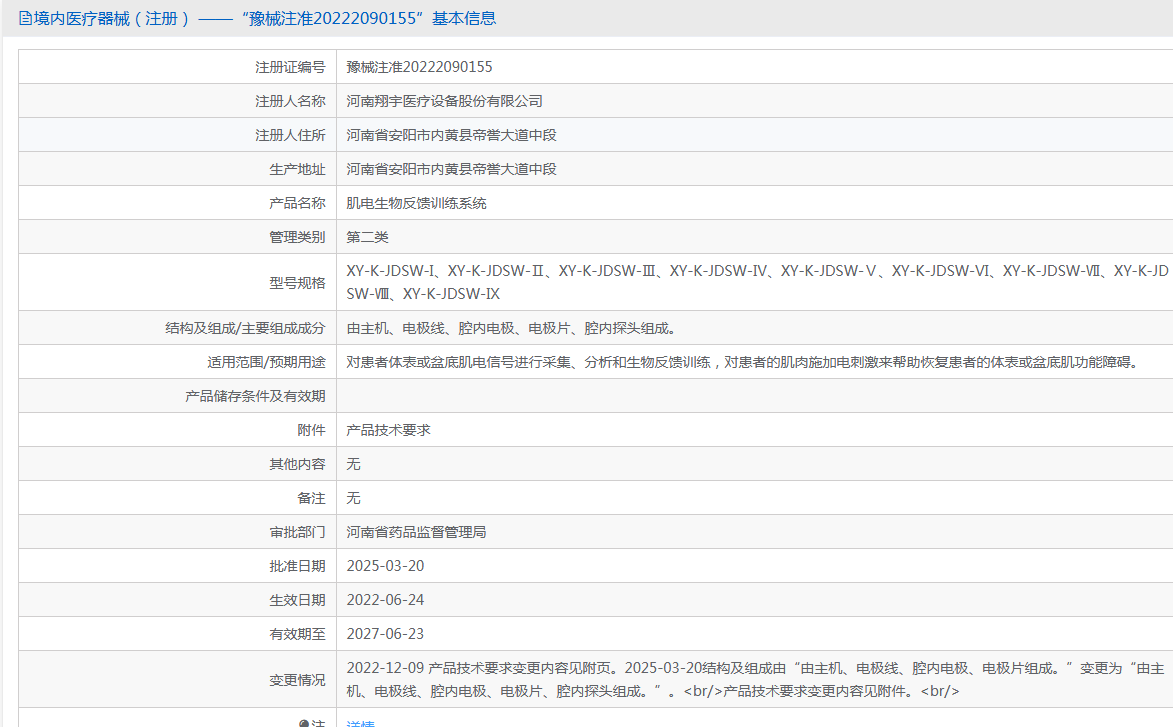
Task: Click the 有效期至 label
Action: pos(297,634)
